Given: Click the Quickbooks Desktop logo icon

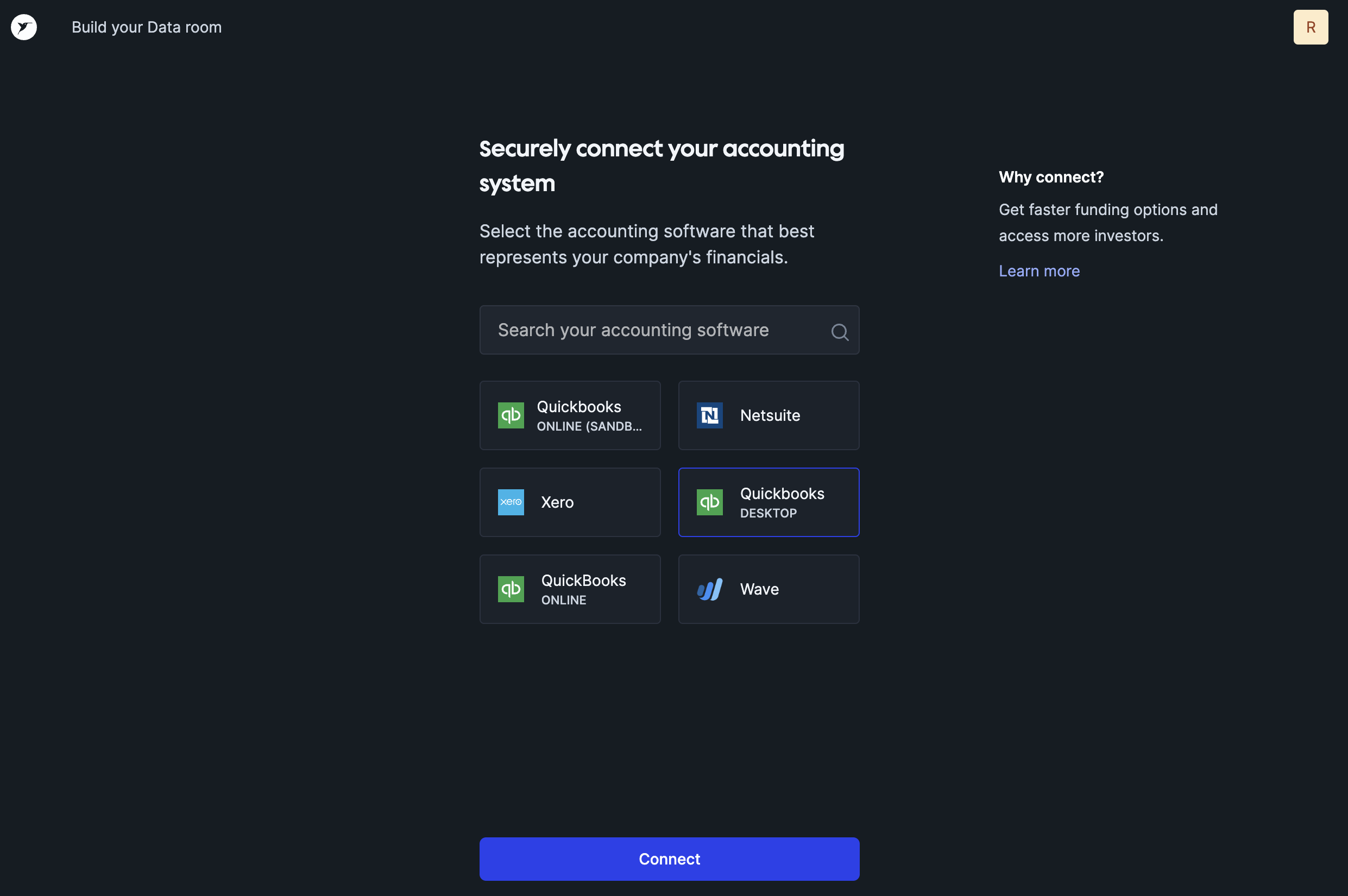Looking at the screenshot, I should 709,502.
